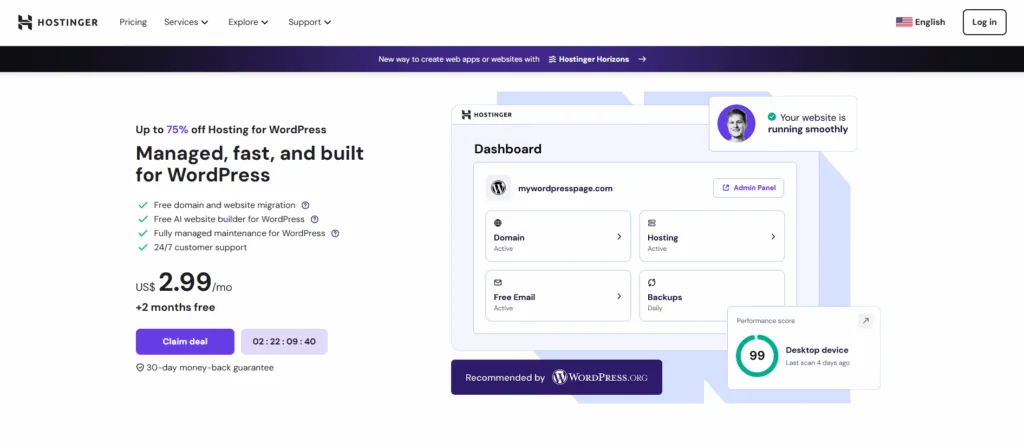Image resolution: width=1024 pixels, height=443 pixels.
Task: Click the user avatar photo
Action: [x=736, y=123]
